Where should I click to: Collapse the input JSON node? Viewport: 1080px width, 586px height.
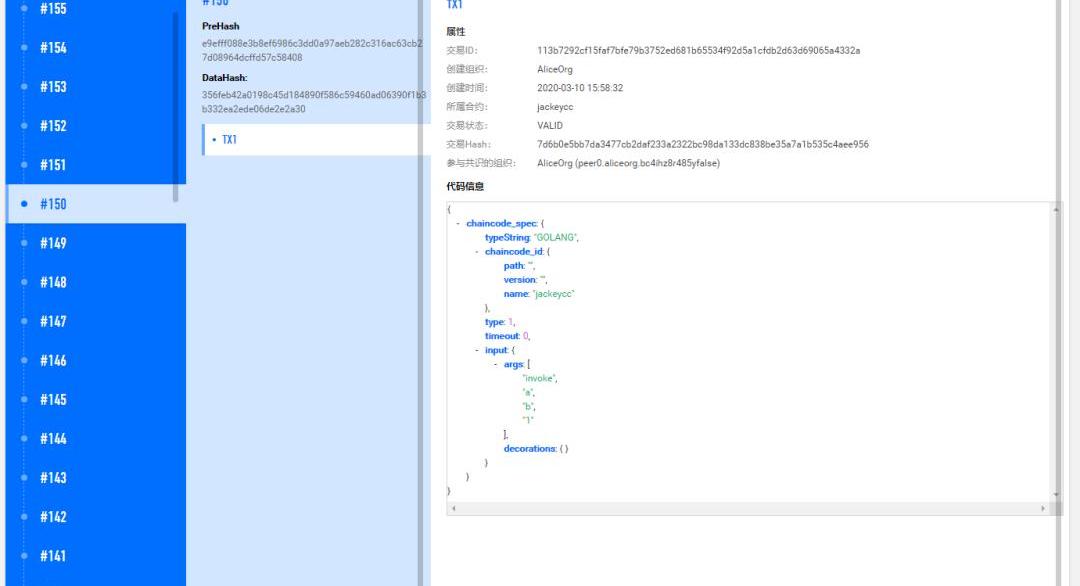tap(477, 350)
